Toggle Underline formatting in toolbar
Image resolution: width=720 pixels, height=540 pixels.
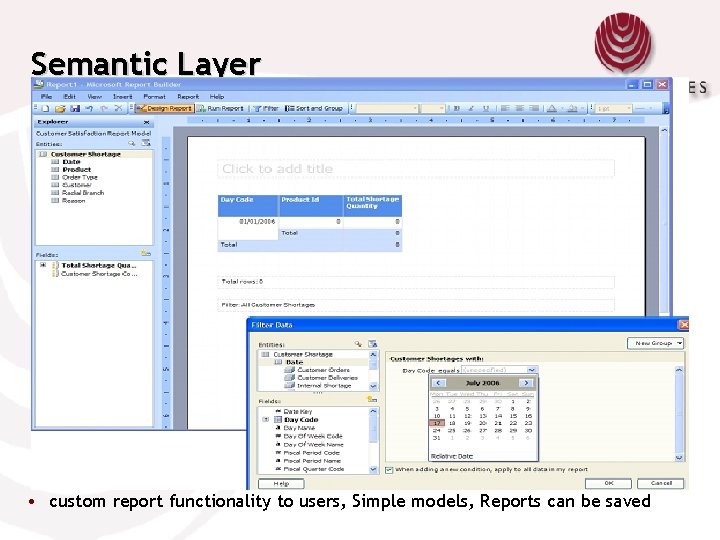click(486, 109)
